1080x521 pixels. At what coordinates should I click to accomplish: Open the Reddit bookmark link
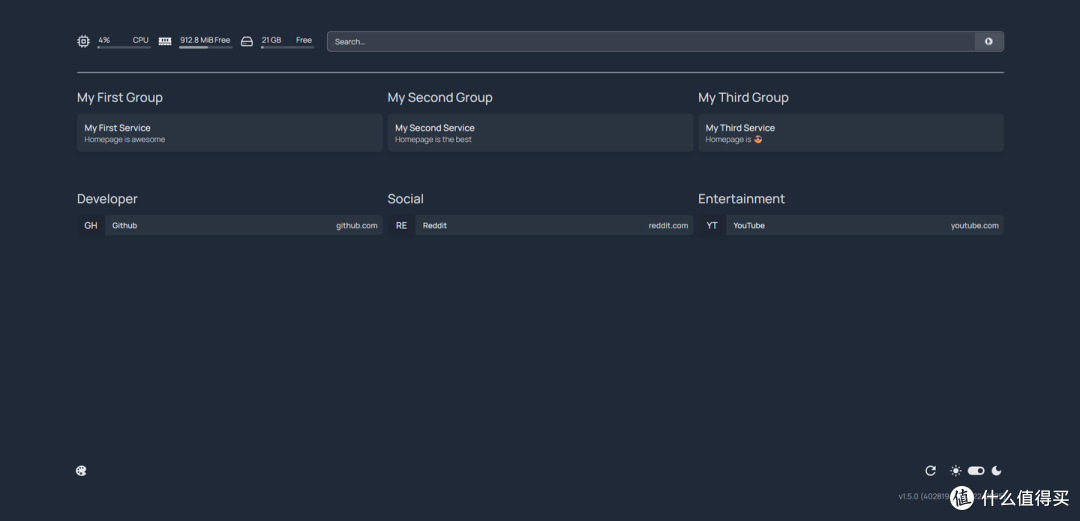tap(554, 225)
